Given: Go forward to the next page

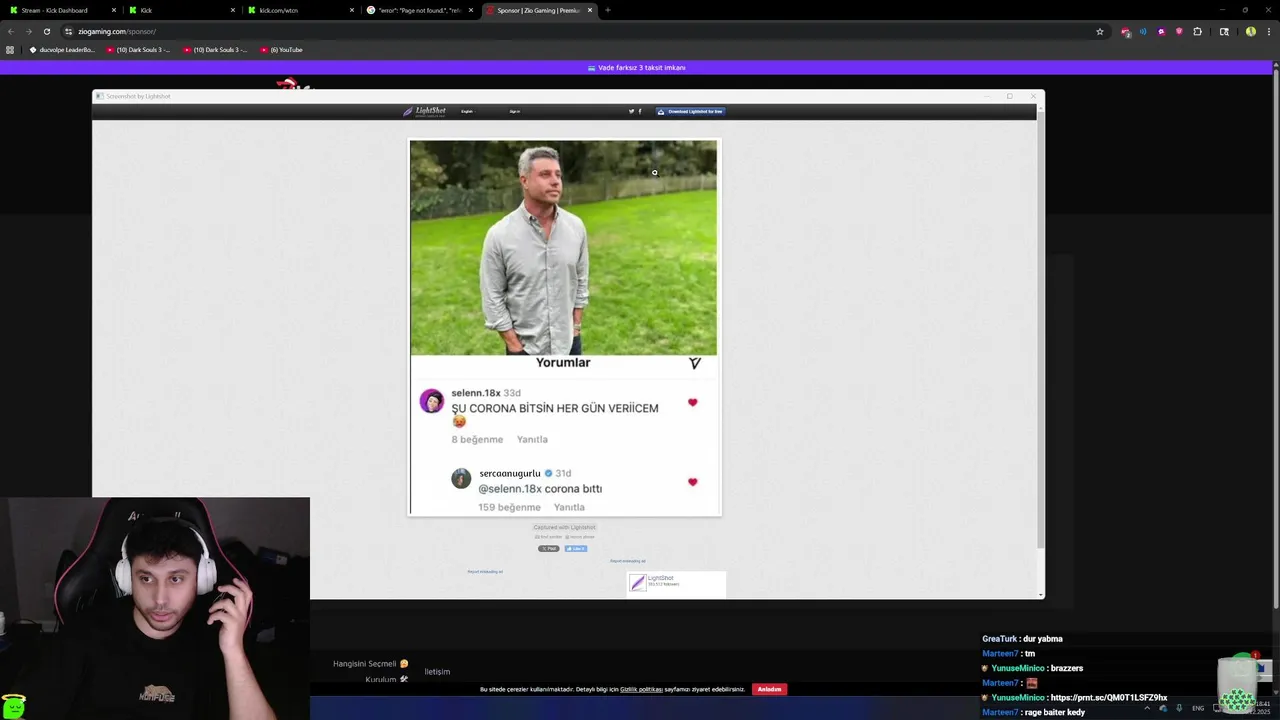Looking at the screenshot, I should coord(28,31).
